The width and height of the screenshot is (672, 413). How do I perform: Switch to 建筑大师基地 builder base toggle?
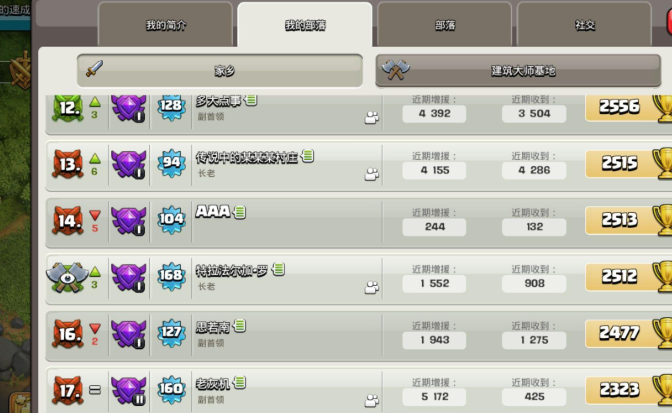tap(518, 70)
